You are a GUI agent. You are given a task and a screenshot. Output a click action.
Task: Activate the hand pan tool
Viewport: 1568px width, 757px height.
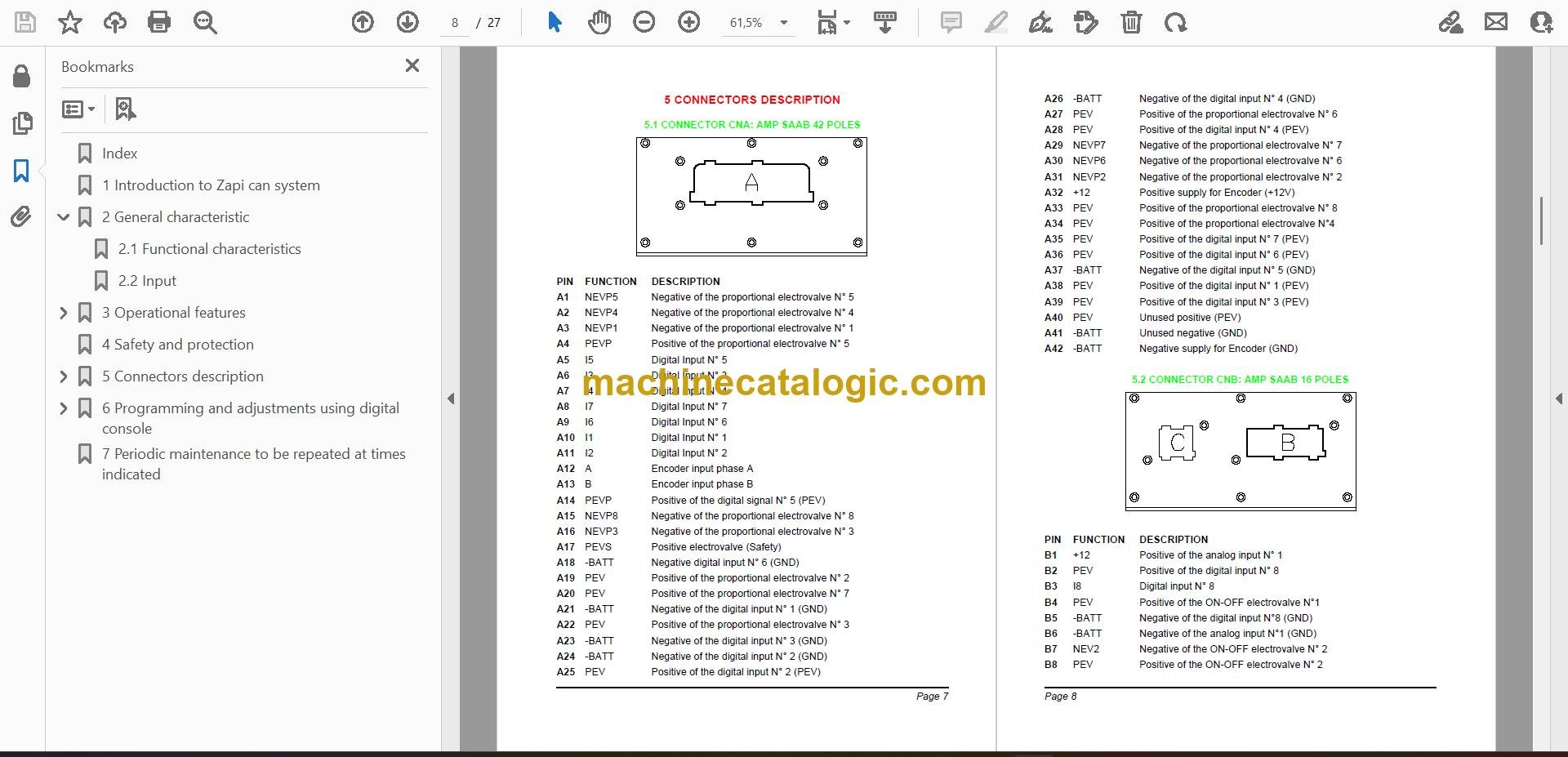pyautogui.click(x=599, y=22)
